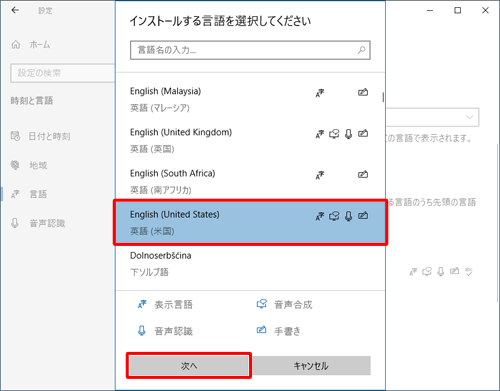
Task: Click the microphone icon in sidebar
Action: (15, 223)
